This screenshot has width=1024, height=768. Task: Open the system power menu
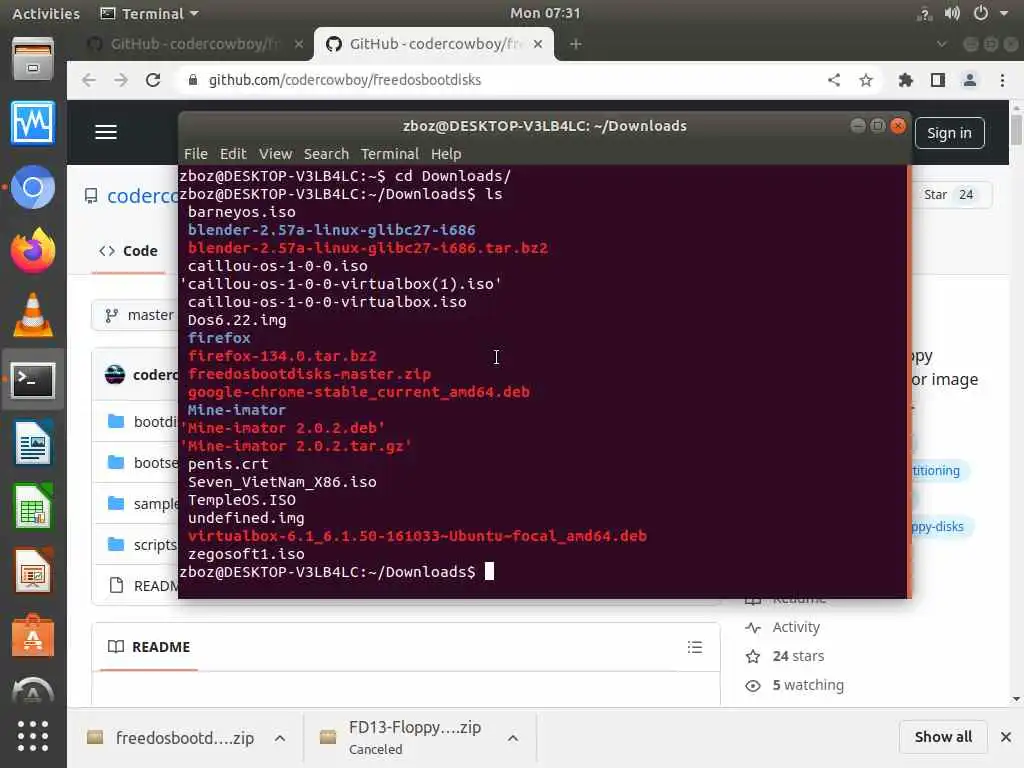point(981,13)
